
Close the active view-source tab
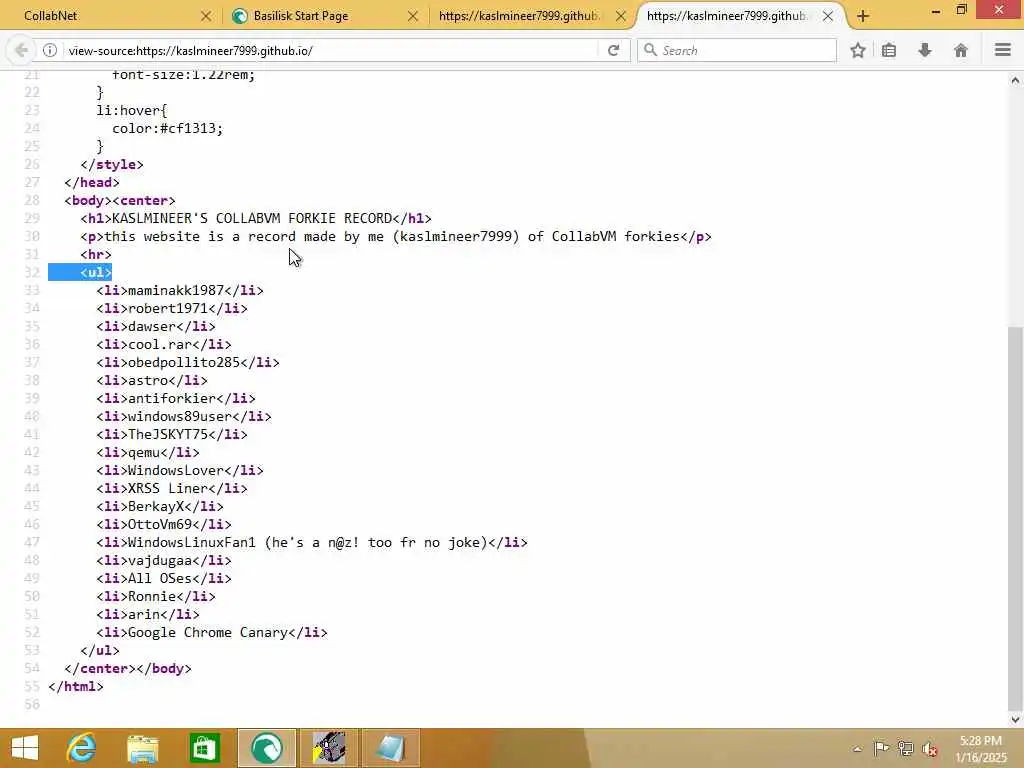pos(828,16)
